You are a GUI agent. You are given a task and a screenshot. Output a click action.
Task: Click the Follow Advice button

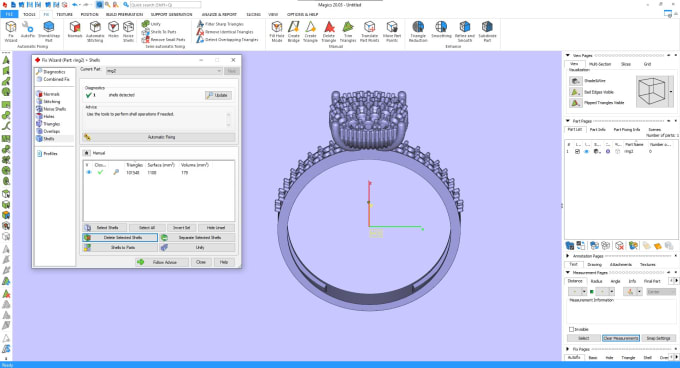coord(162,262)
